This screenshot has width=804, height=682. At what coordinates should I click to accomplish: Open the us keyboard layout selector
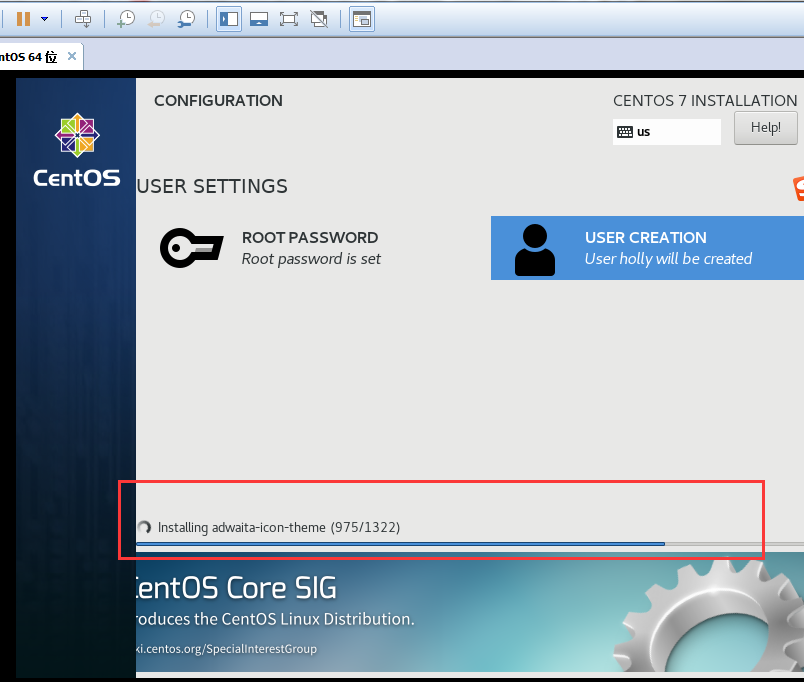(667, 132)
